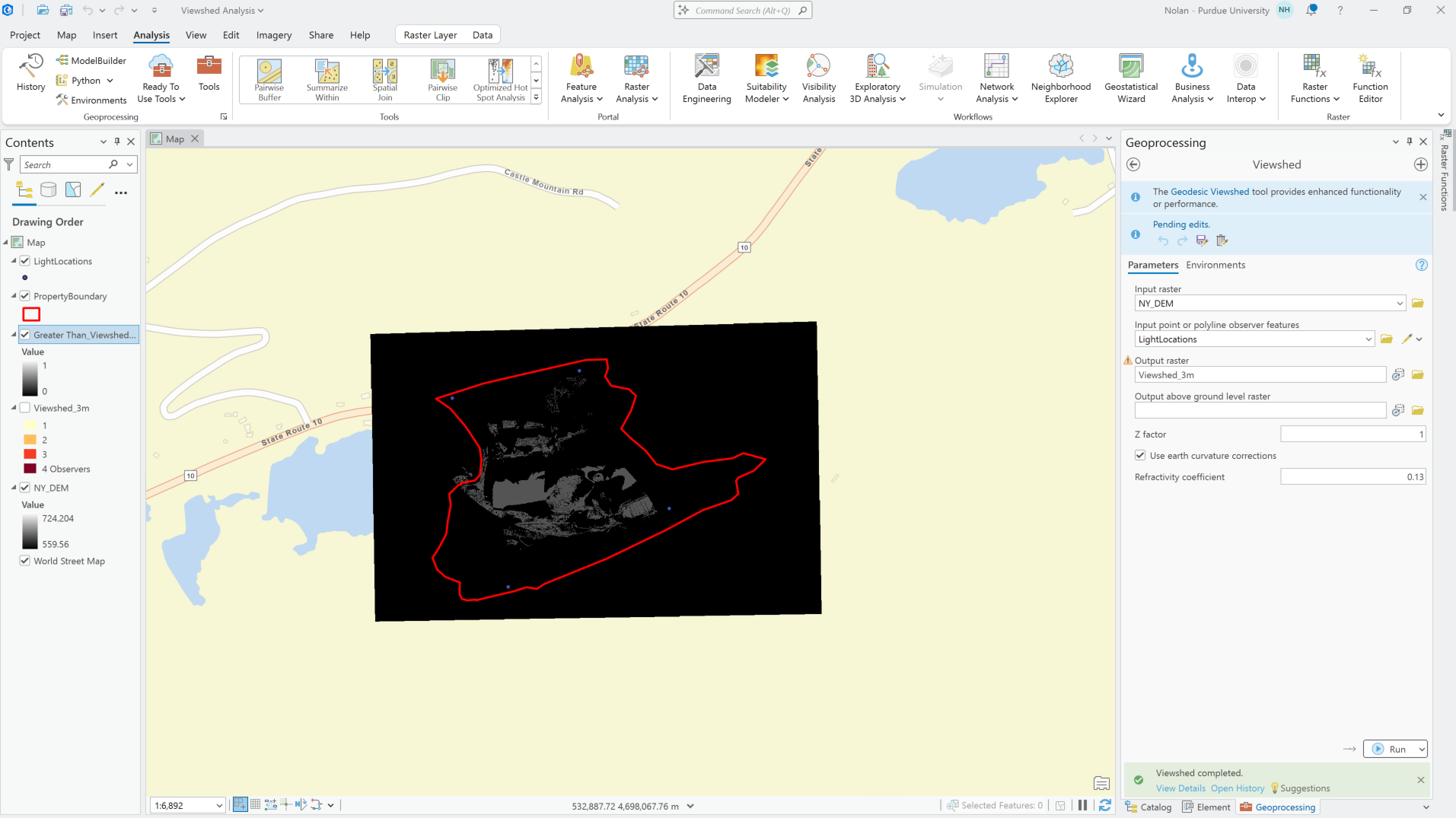Screen dimensions: 1456x818
Task: Disable the earth curvature corrections option
Action: coord(1140,456)
